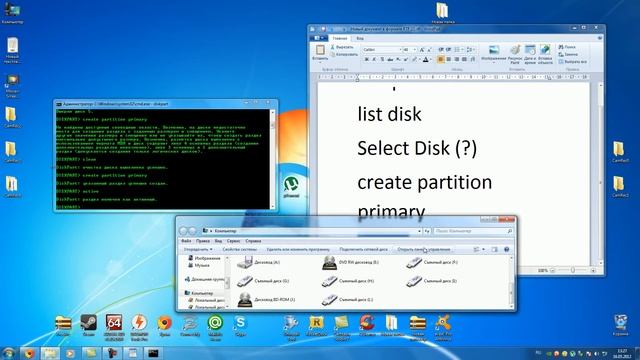Toggle Strikethrough formatting in WordPad
The height and width of the screenshot is (360, 640).
click(x=390, y=60)
